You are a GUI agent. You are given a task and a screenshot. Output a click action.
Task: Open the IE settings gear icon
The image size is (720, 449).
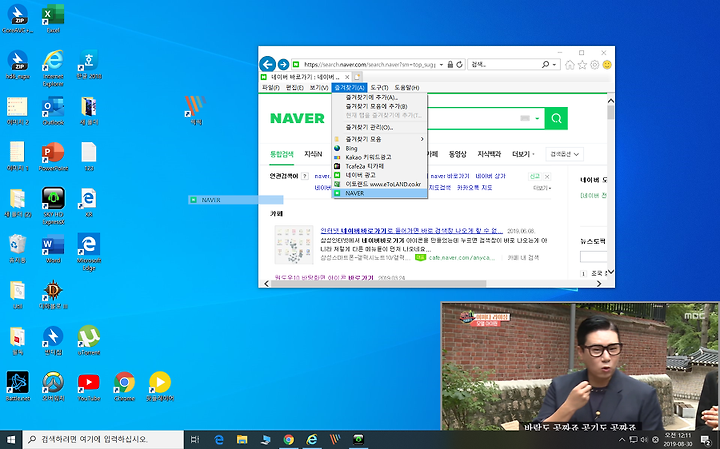click(595, 65)
